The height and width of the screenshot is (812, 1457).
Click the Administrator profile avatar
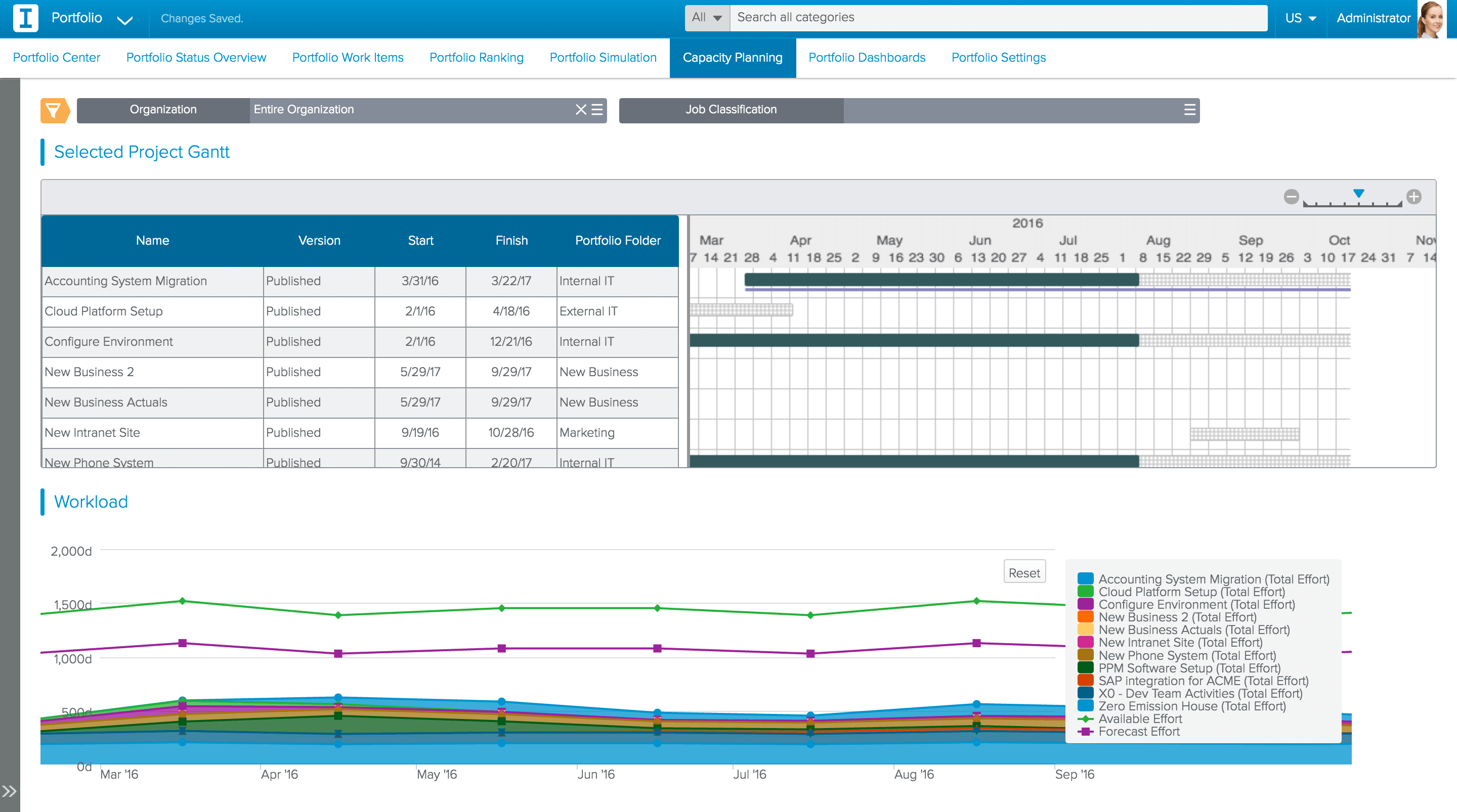pyautogui.click(x=1431, y=19)
